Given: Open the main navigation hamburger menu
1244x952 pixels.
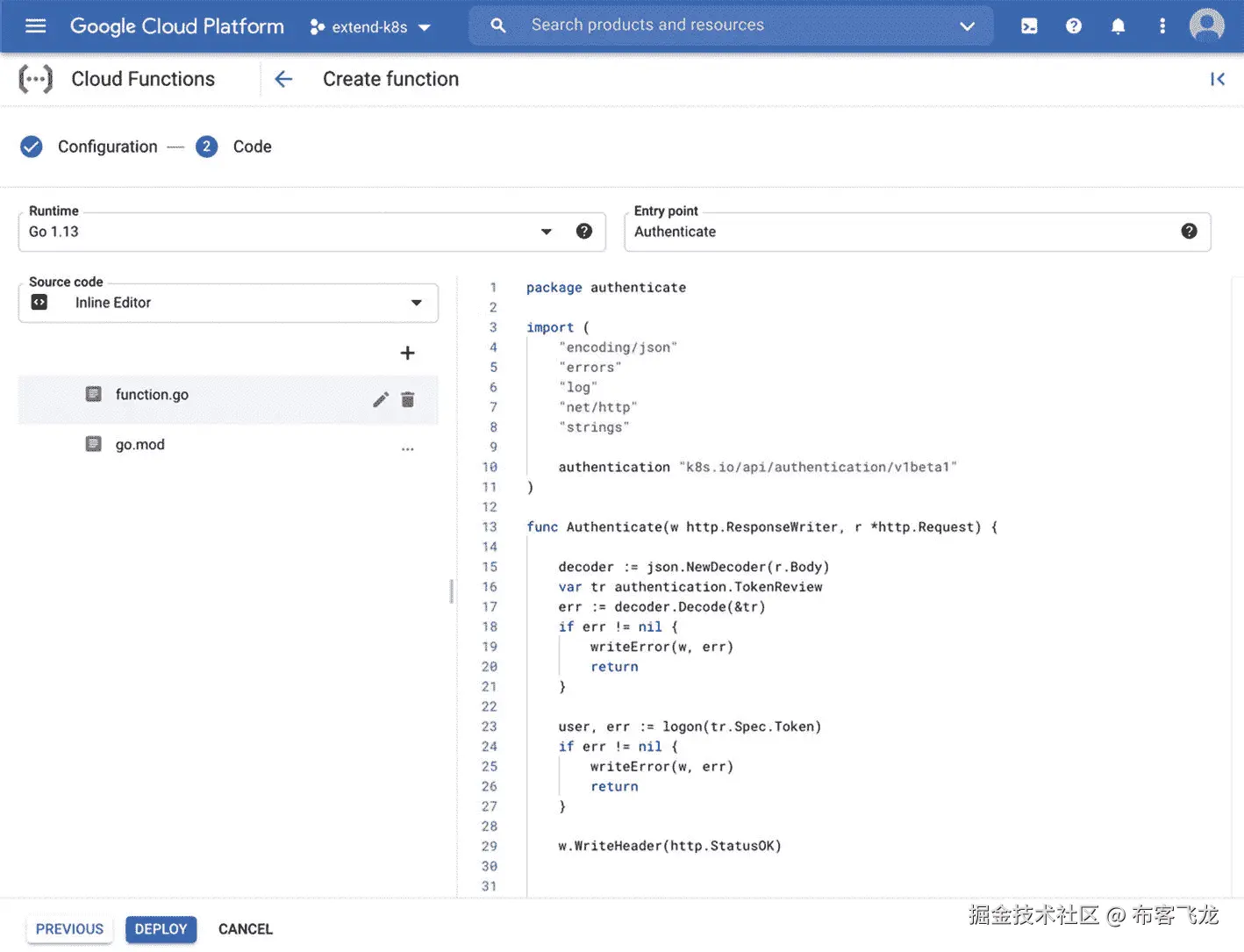Looking at the screenshot, I should 36,26.
